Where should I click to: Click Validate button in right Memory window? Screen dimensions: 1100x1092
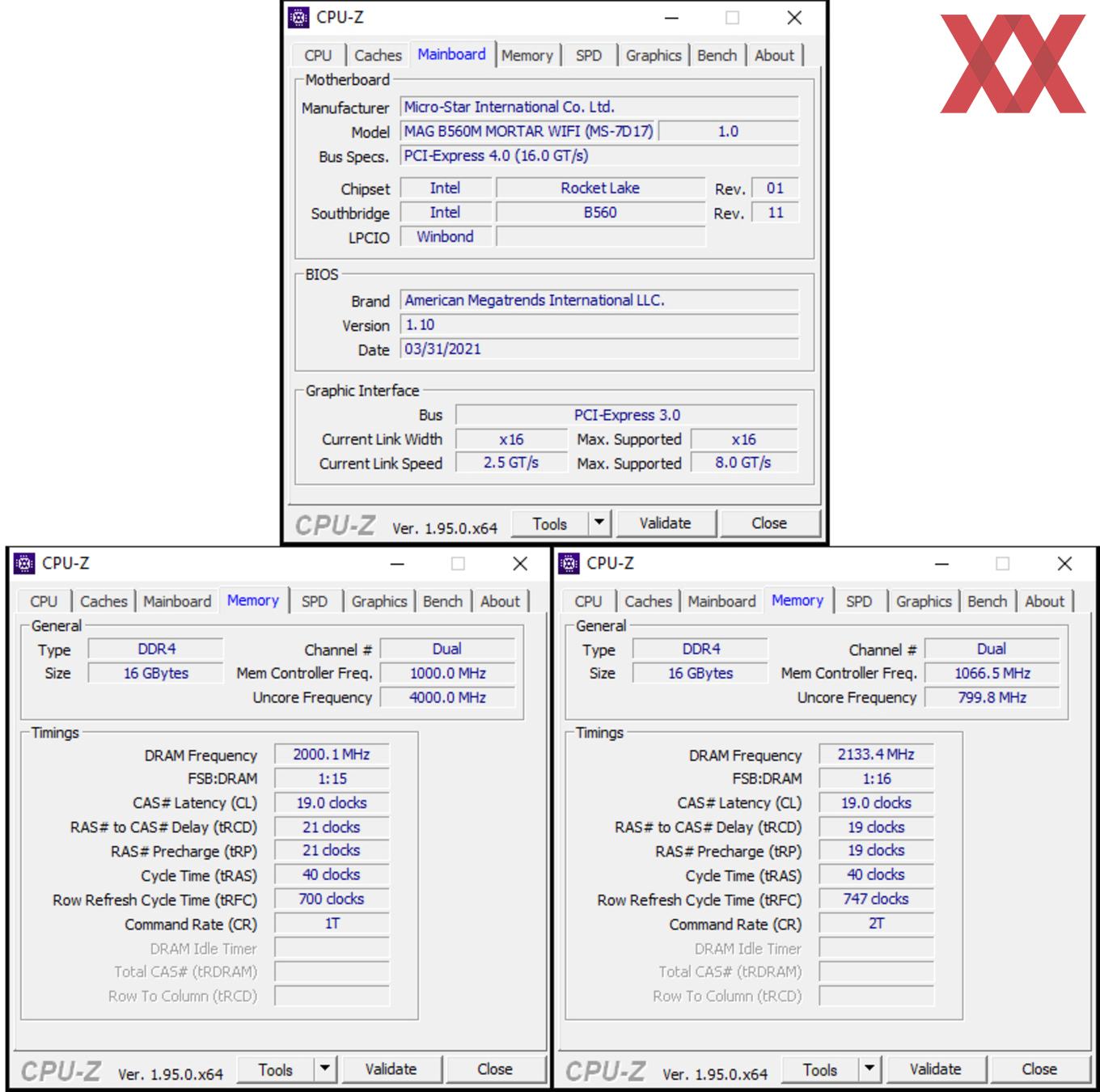tap(936, 1069)
